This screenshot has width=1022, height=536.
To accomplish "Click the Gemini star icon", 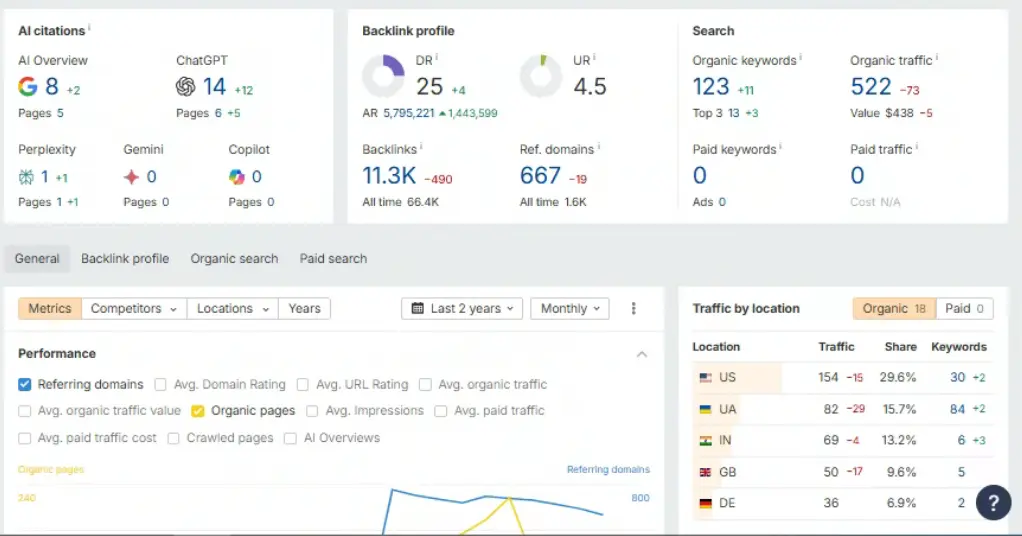I will 132,177.
